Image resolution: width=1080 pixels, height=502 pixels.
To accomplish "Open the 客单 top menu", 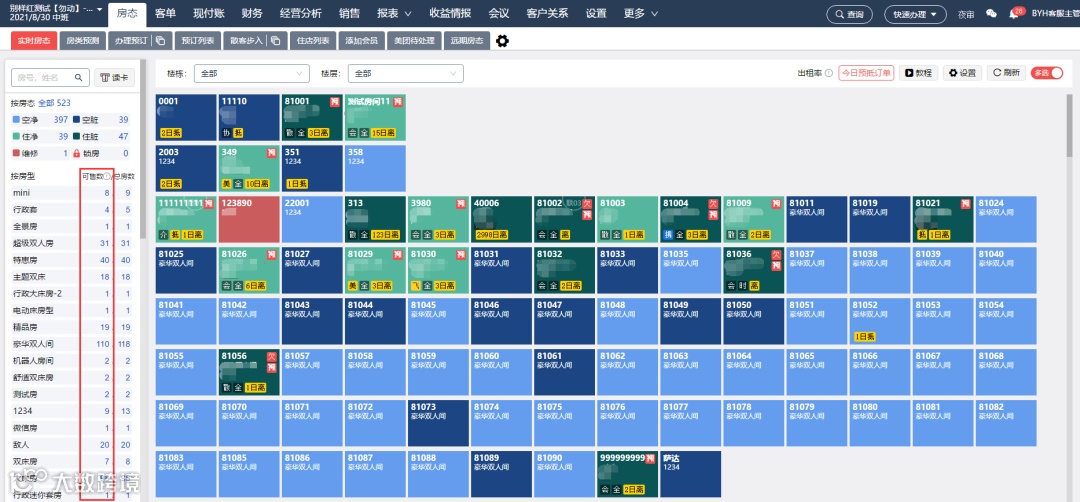I will pos(165,14).
